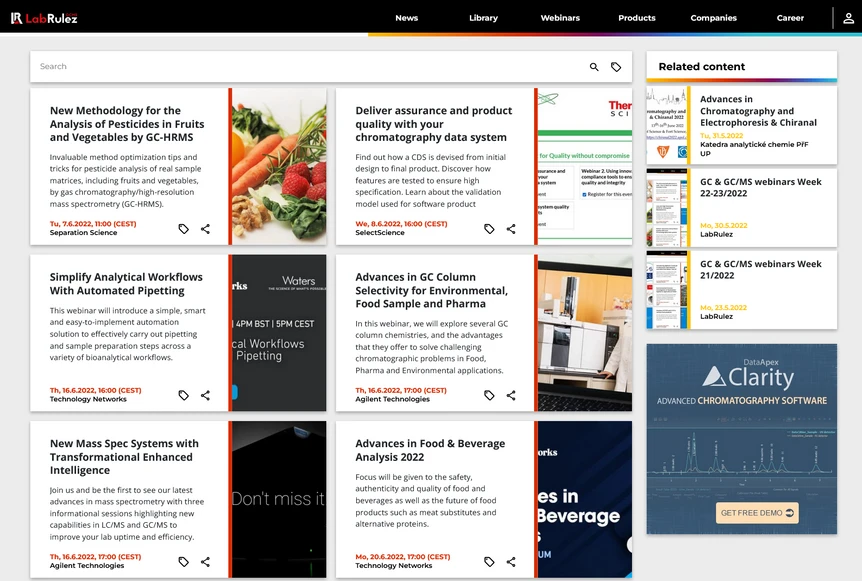This screenshot has width=862, height=581.
Task: Open the Clarity chromatography software ad
Action: click(x=742, y=439)
